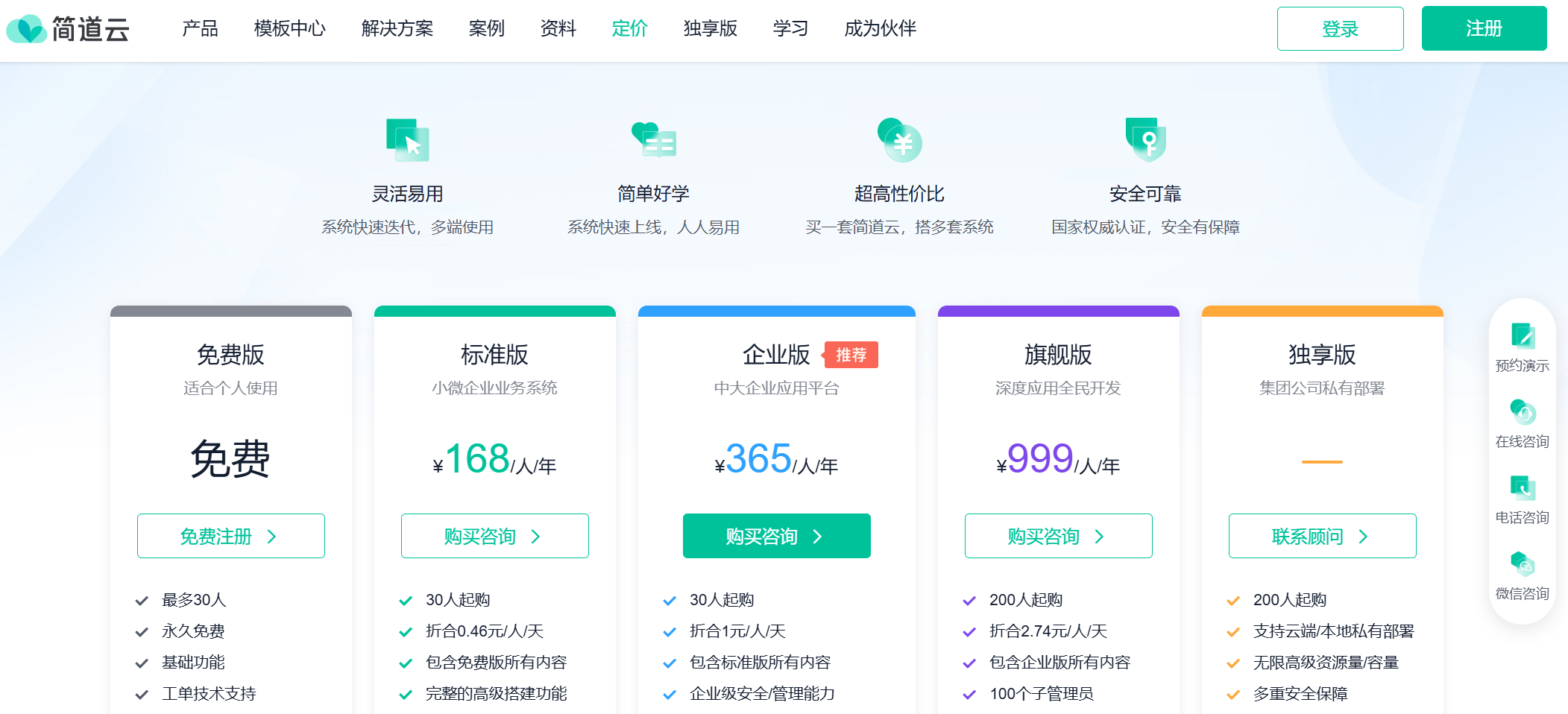Click 购买咨询 under the 企业版 plan
The image size is (1568, 714).
click(776, 536)
